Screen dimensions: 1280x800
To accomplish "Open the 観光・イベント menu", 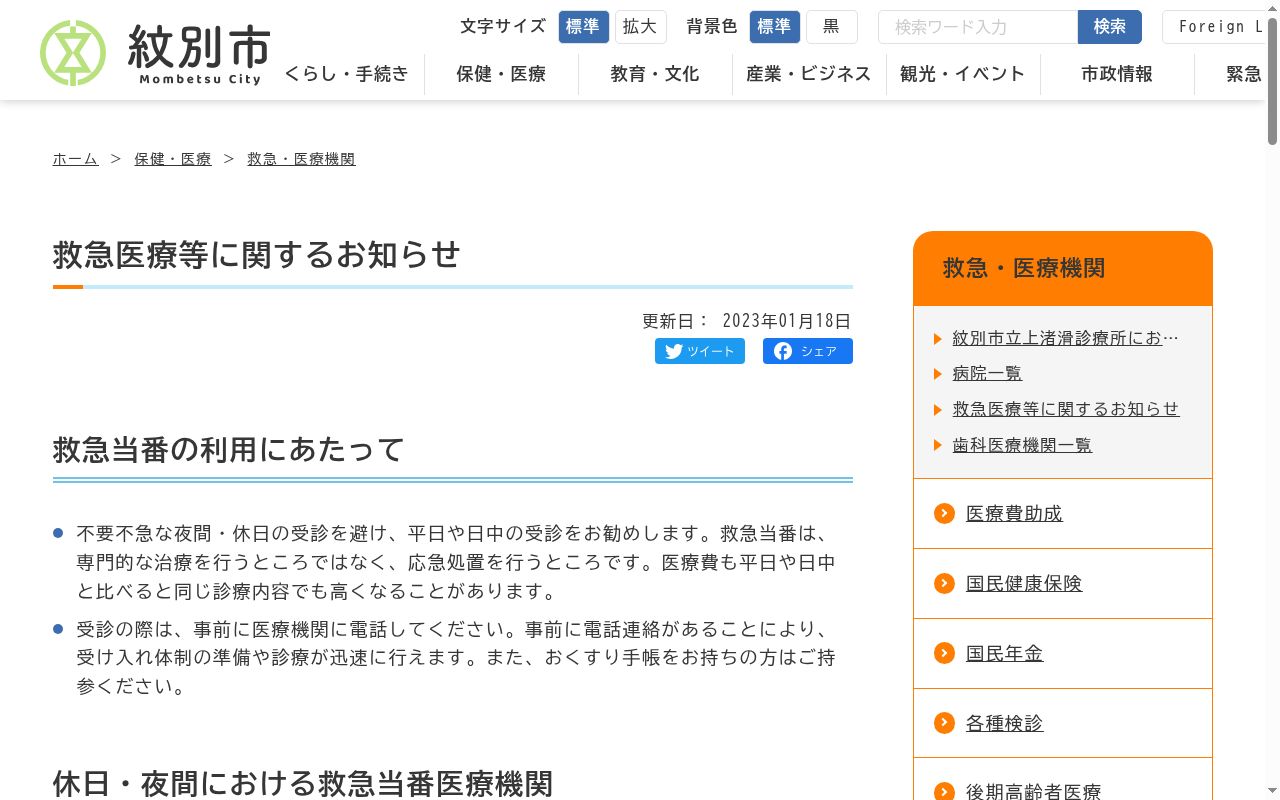I will pyautogui.click(x=963, y=74).
